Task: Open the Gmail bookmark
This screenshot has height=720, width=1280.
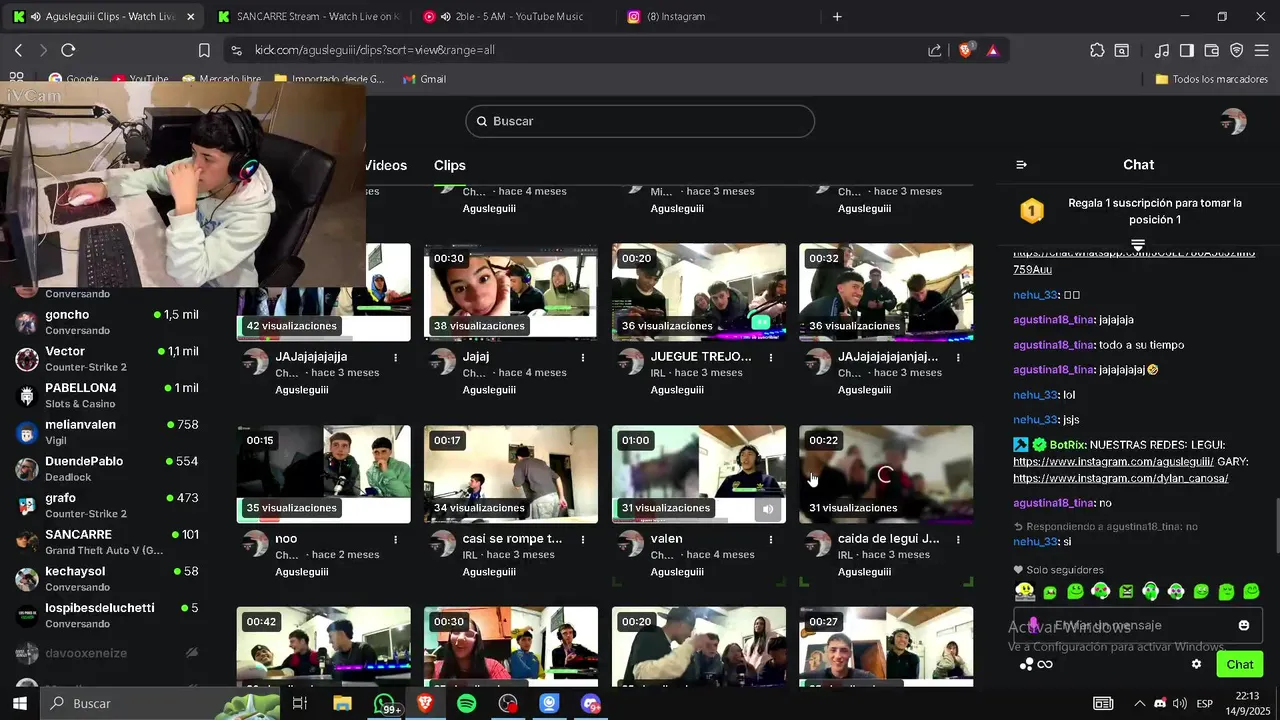Action: coord(424,79)
